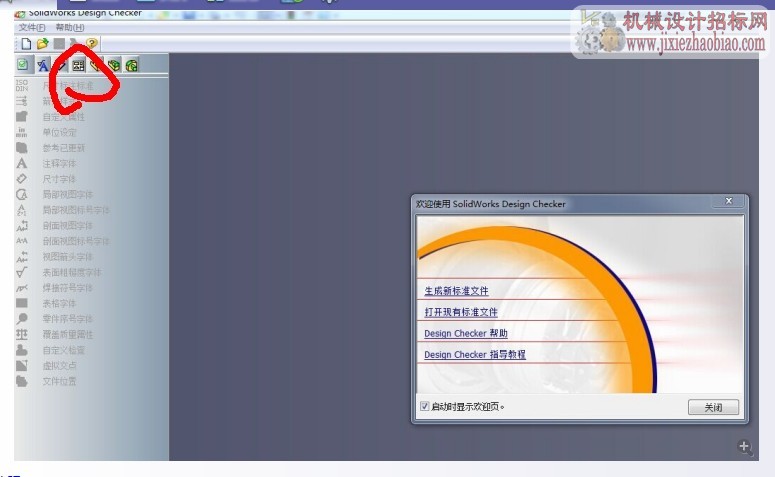Select the A-A 剖面视图标号字体 icon
The image size is (775, 477).
pos(22,241)
